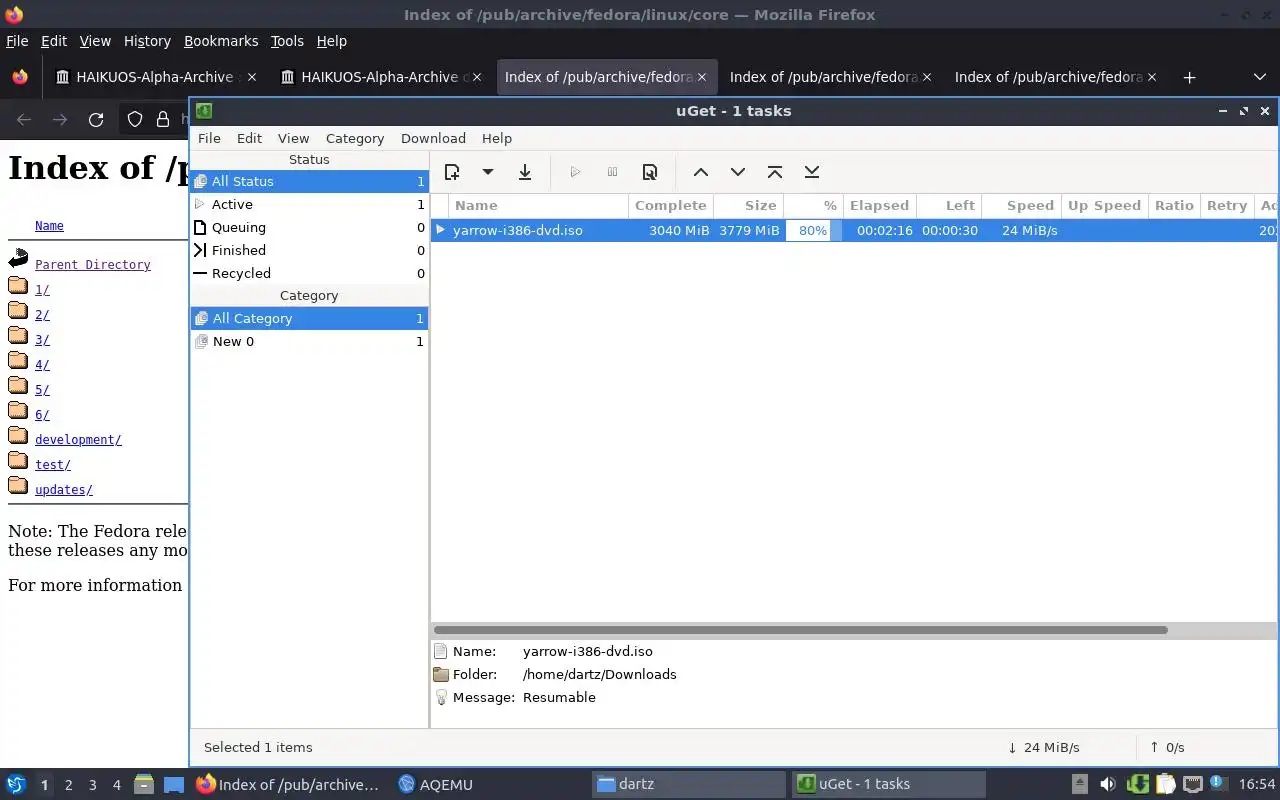The width and height of the screenshot is (1280, 800).
Task: Click the site padlock icon
Action: [x=163, y=120]
